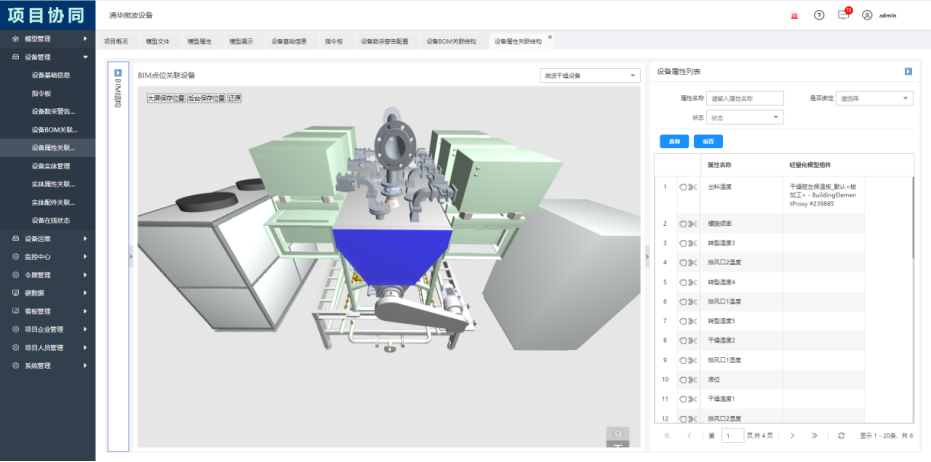Open the admin user avatar menu
The height and width of the screenshot is (462, 931).
click(x=867, y=15)
